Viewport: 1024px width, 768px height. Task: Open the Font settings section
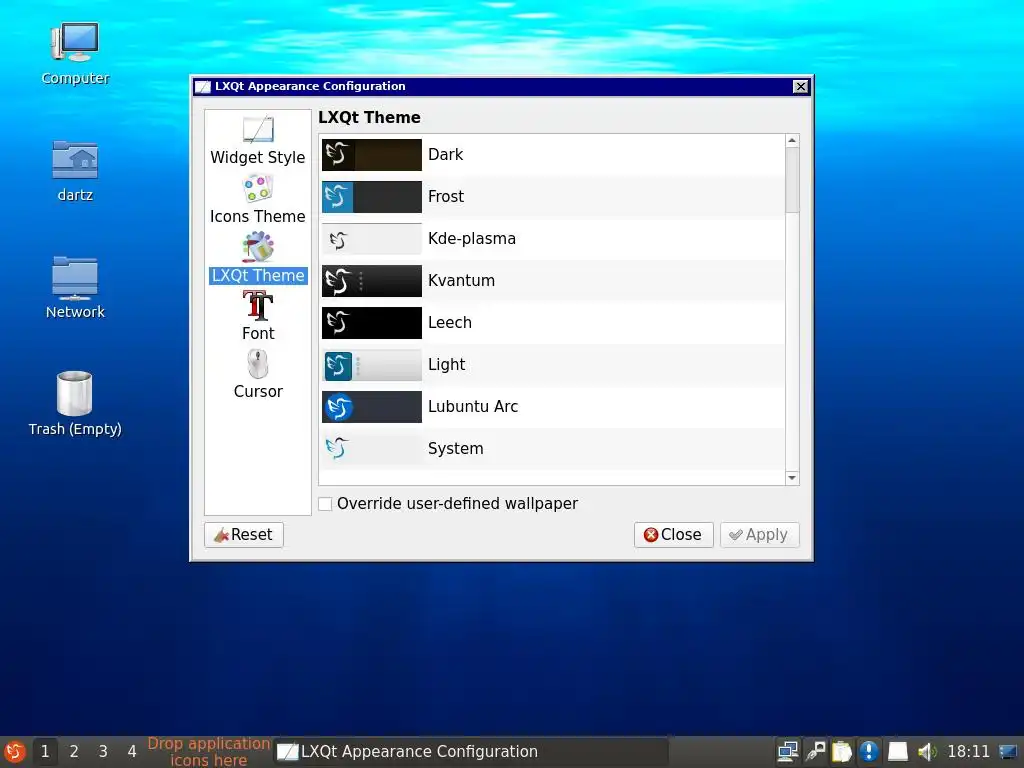point(258,316)
